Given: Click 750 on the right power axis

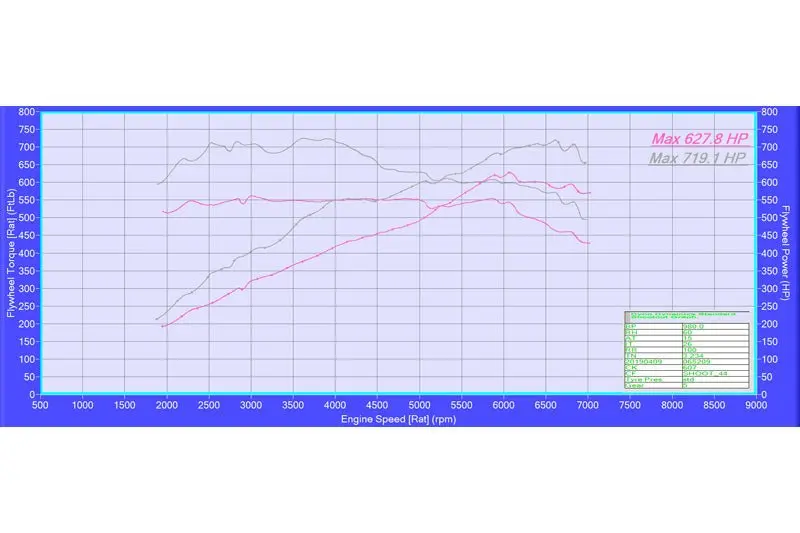Looking at the screenshot, I should coord(770,130).
